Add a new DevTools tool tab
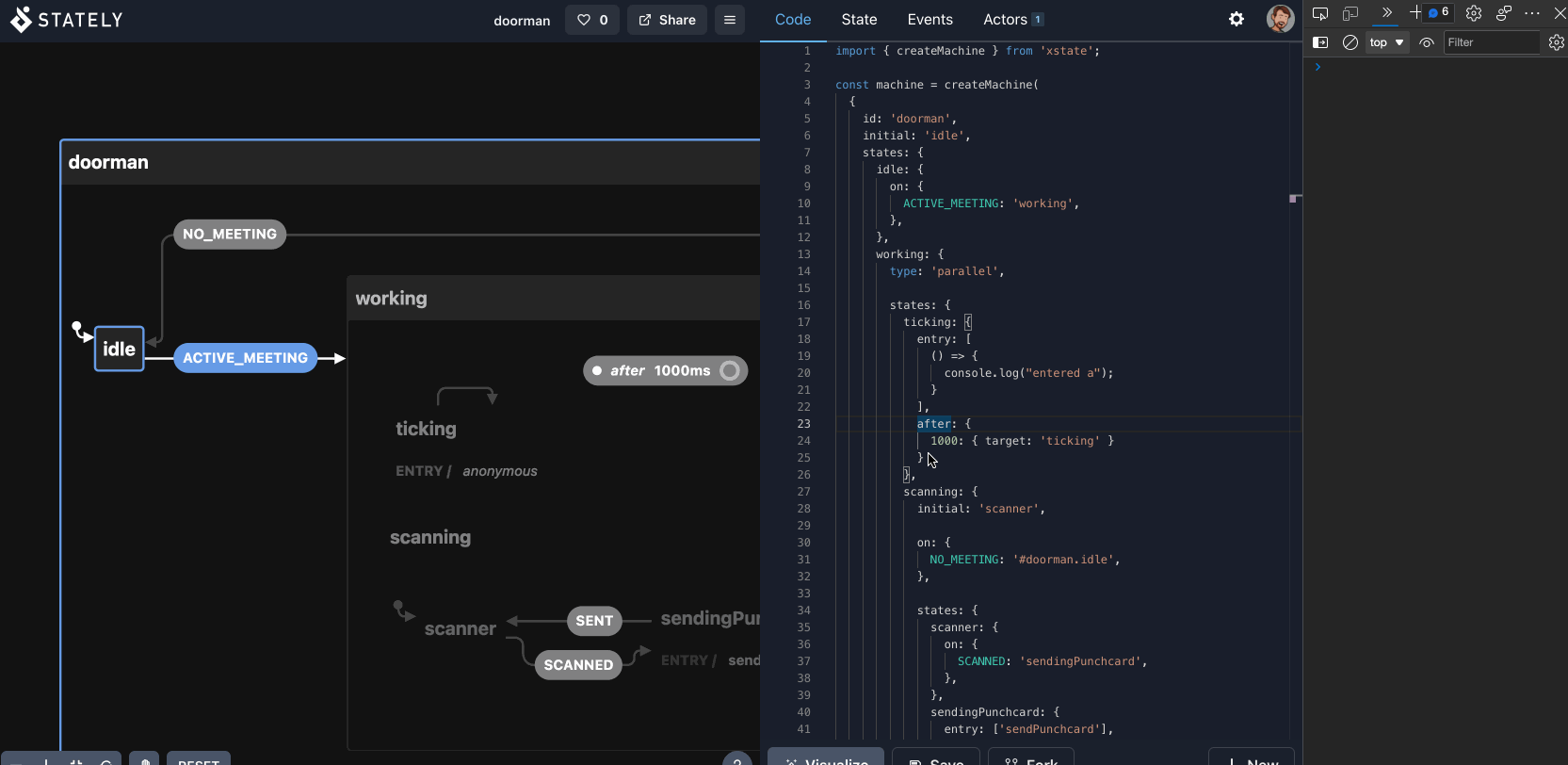Screen dimensions: 1568x765 1414,12
